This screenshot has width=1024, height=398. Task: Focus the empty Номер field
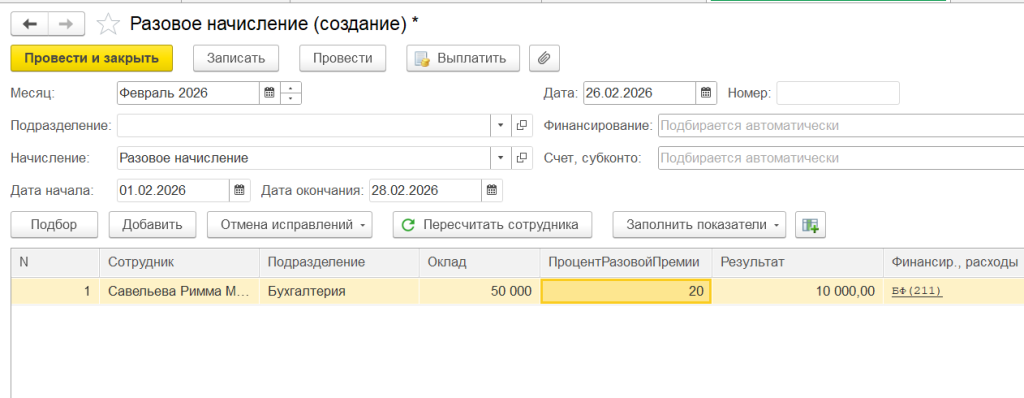(x=838, y=93)
